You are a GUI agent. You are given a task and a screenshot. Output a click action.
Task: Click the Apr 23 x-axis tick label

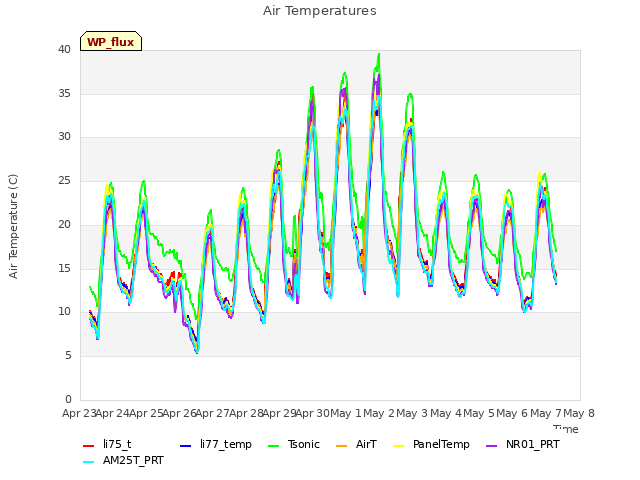tap(79, 413)
